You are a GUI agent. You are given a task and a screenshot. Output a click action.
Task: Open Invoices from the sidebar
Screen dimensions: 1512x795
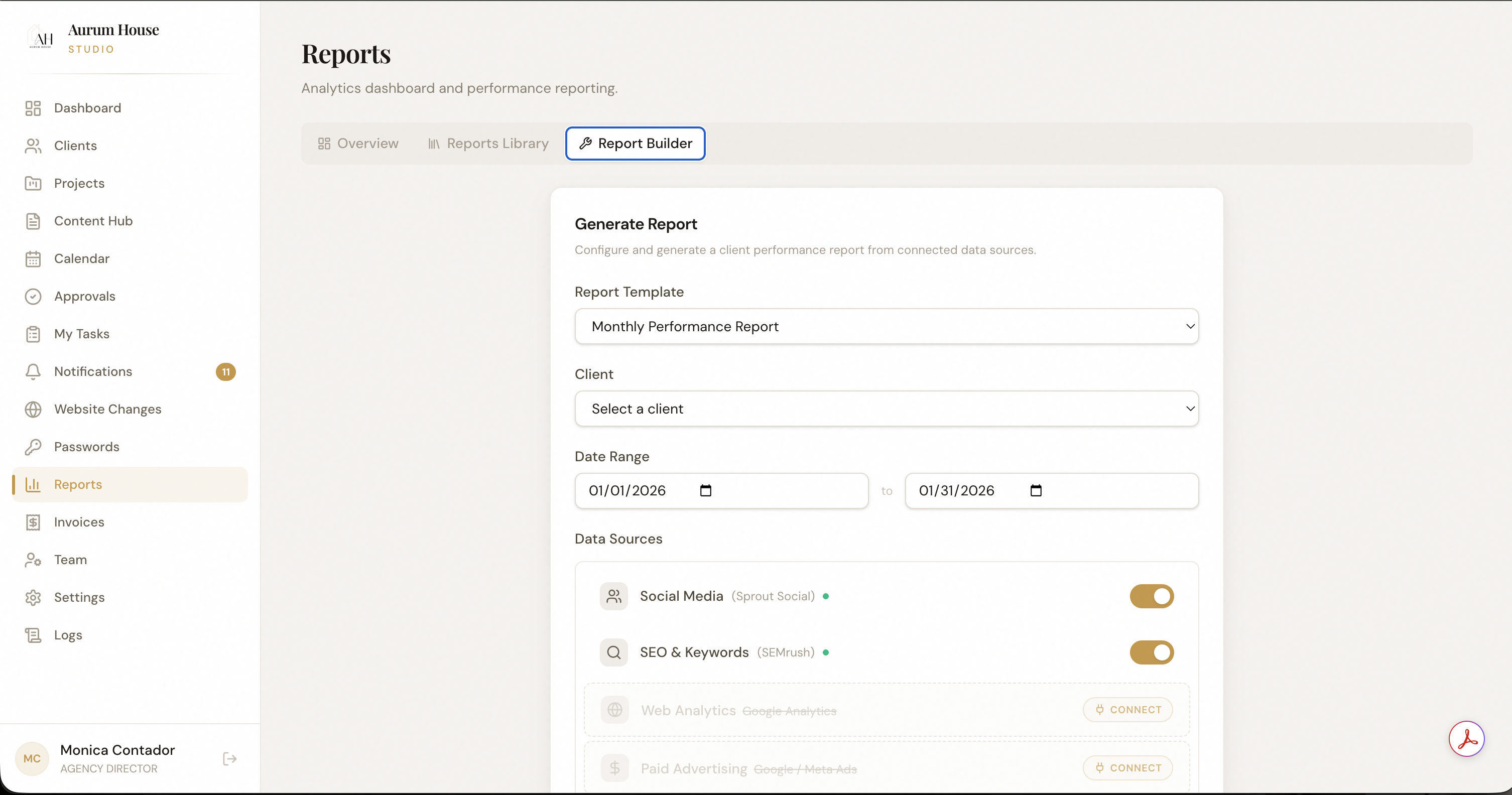[x=79, y=522]
